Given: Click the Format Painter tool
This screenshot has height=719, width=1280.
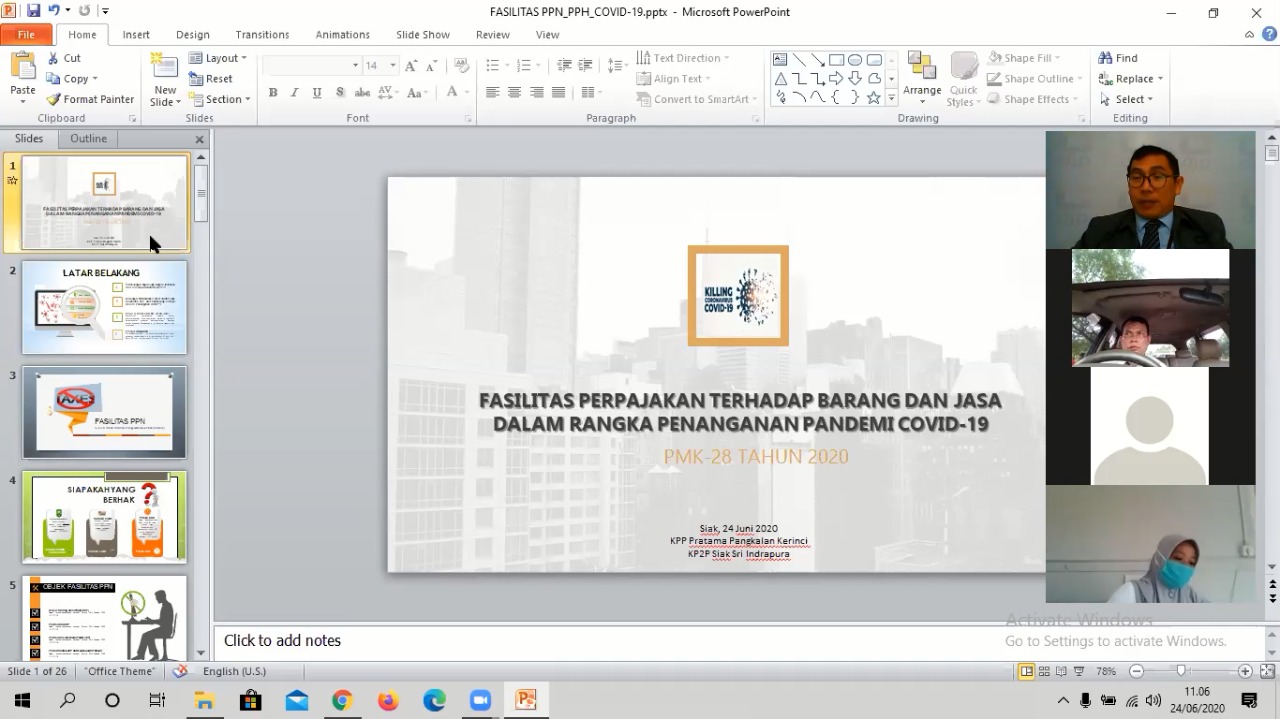Looking at the screenshot, I should [90, 99].
